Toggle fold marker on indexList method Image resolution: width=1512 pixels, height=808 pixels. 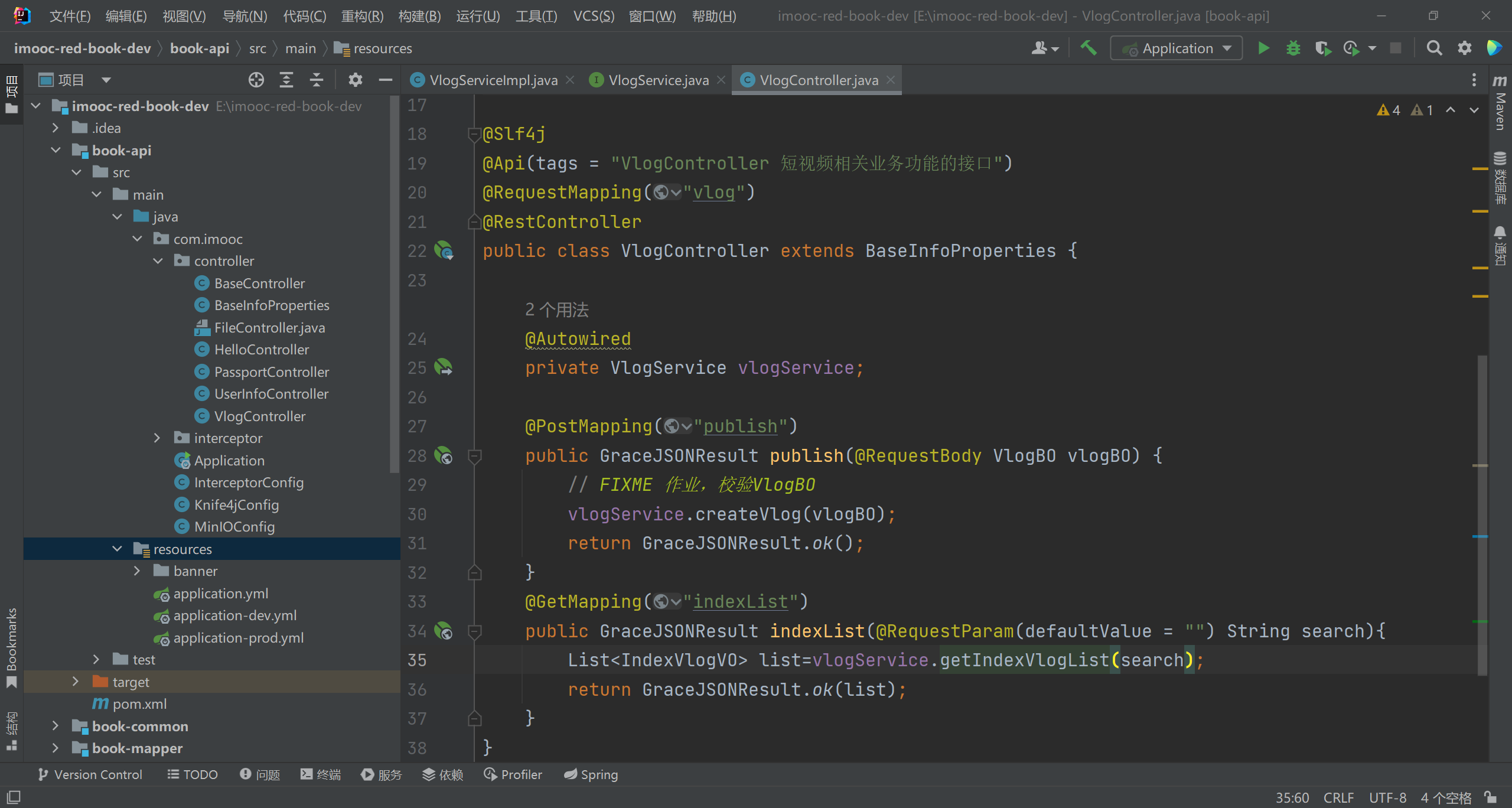click(x=474, y=631)
